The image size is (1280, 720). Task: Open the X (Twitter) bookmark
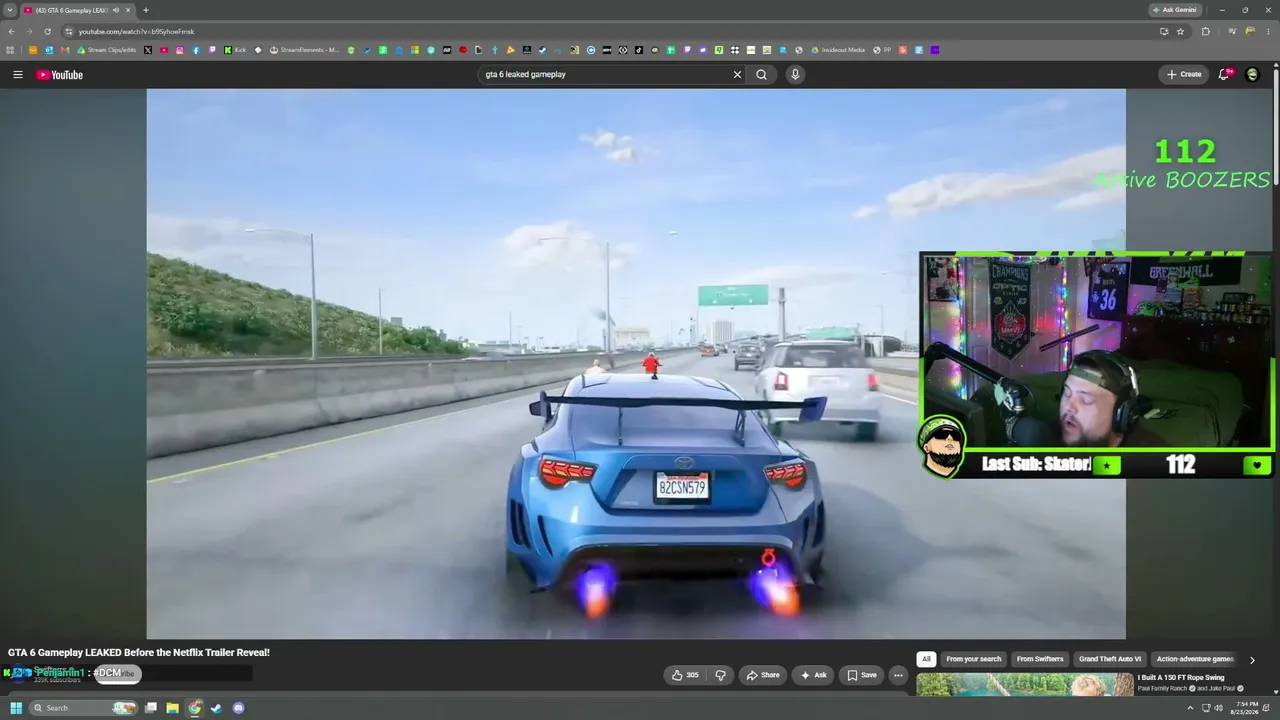pos(148,50)
